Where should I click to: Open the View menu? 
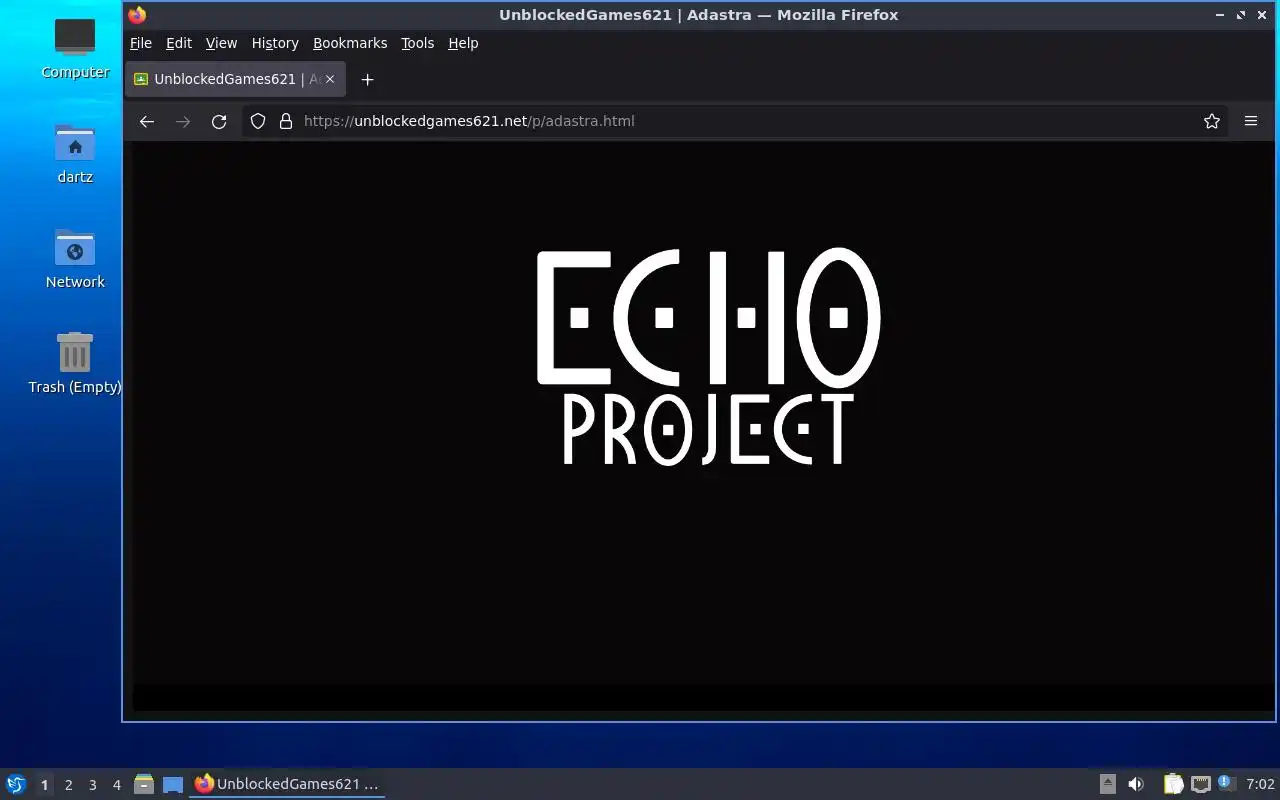click(221, 43)
